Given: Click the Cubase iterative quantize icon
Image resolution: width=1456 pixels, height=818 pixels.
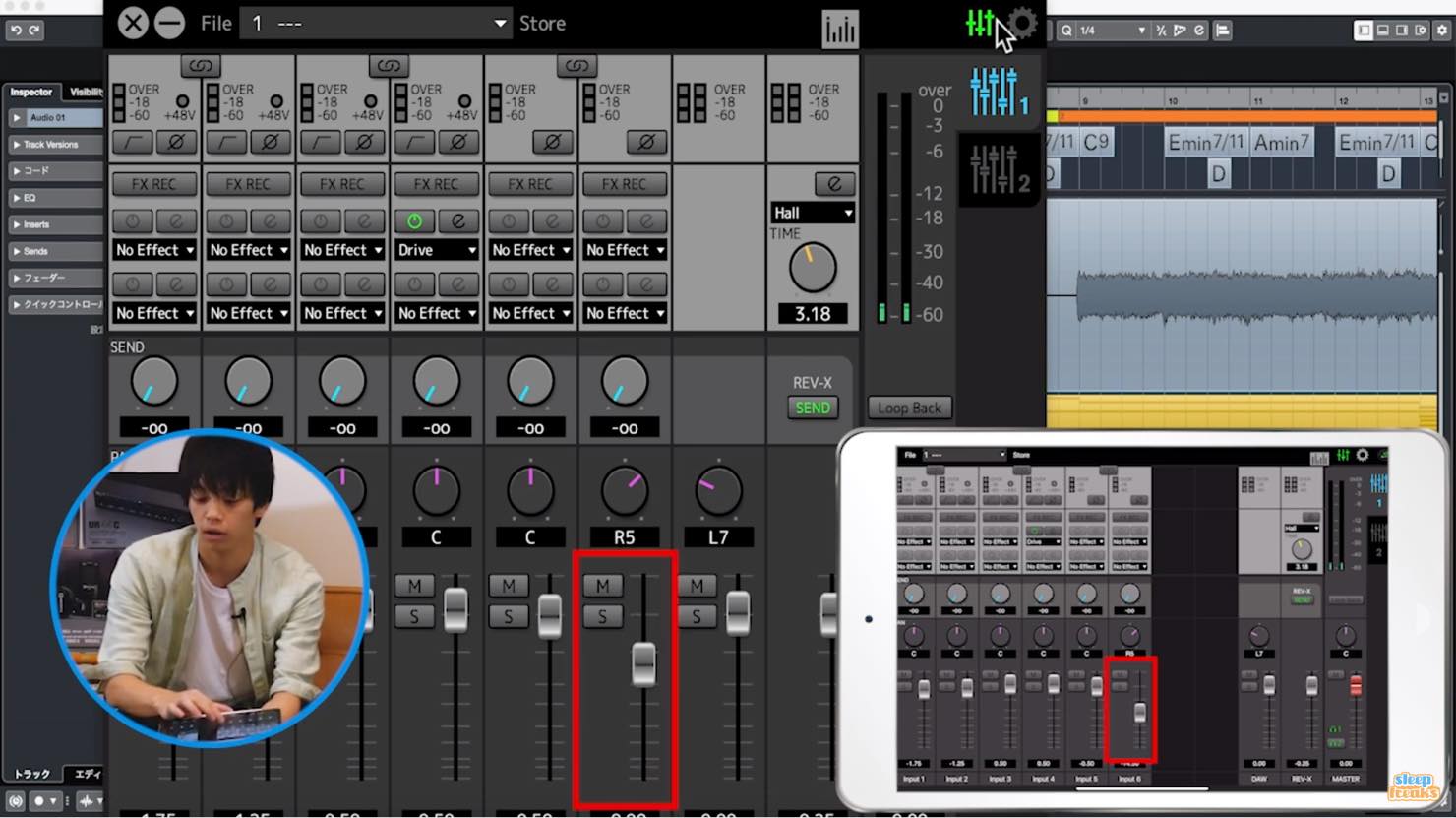Looking at the screenshot, I should (x=1161, y=31).
